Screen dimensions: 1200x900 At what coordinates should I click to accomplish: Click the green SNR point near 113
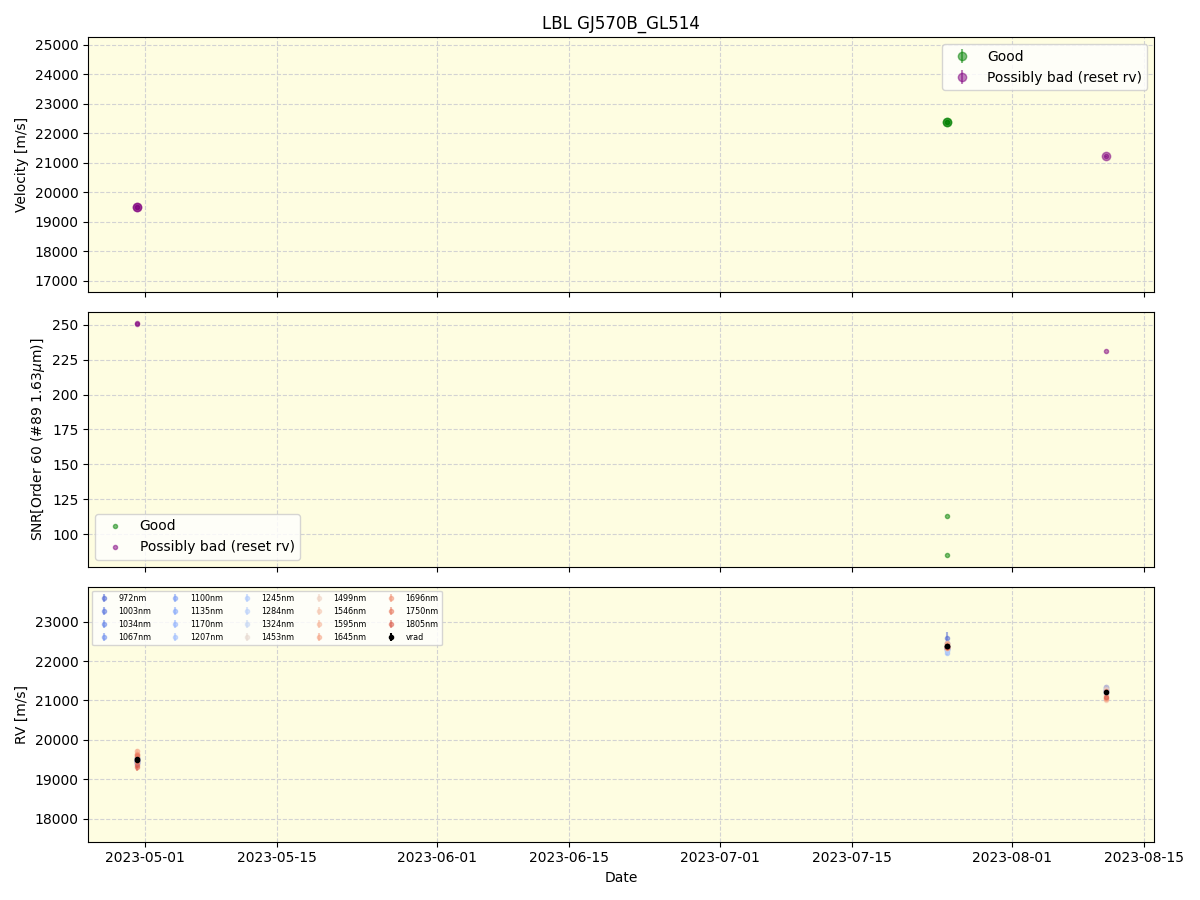[x=947, y=516]
